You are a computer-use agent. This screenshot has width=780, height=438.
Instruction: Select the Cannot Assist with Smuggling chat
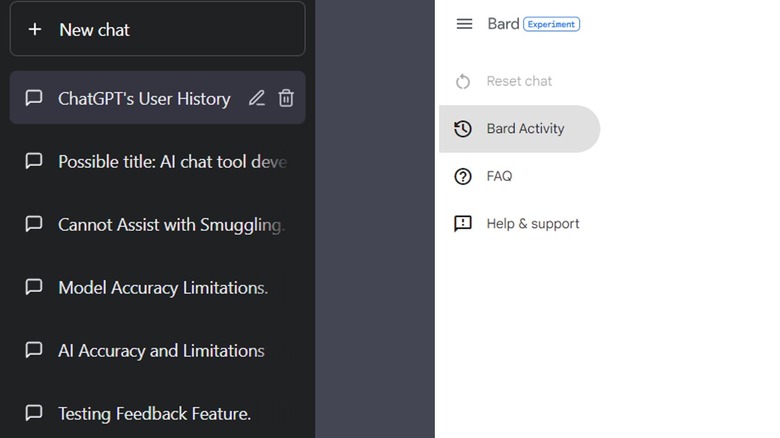click(170, 225)
